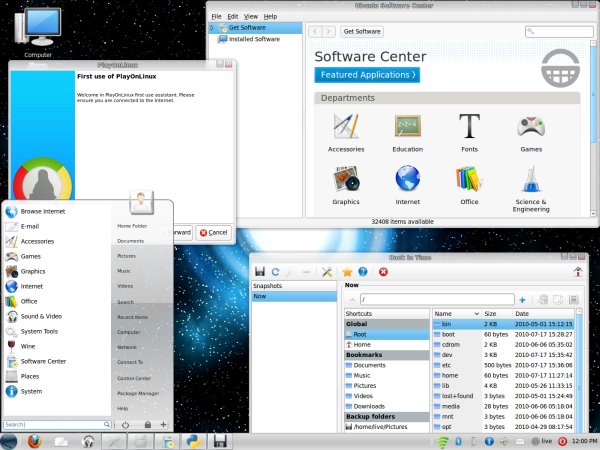Open the View menu in Software Center
The width and height of the screenshot is (600, 450).
pos(251,17)
